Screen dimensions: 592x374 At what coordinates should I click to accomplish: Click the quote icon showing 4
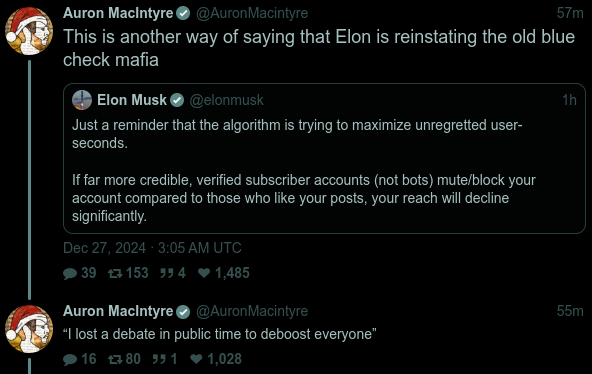tap(166, 273)
